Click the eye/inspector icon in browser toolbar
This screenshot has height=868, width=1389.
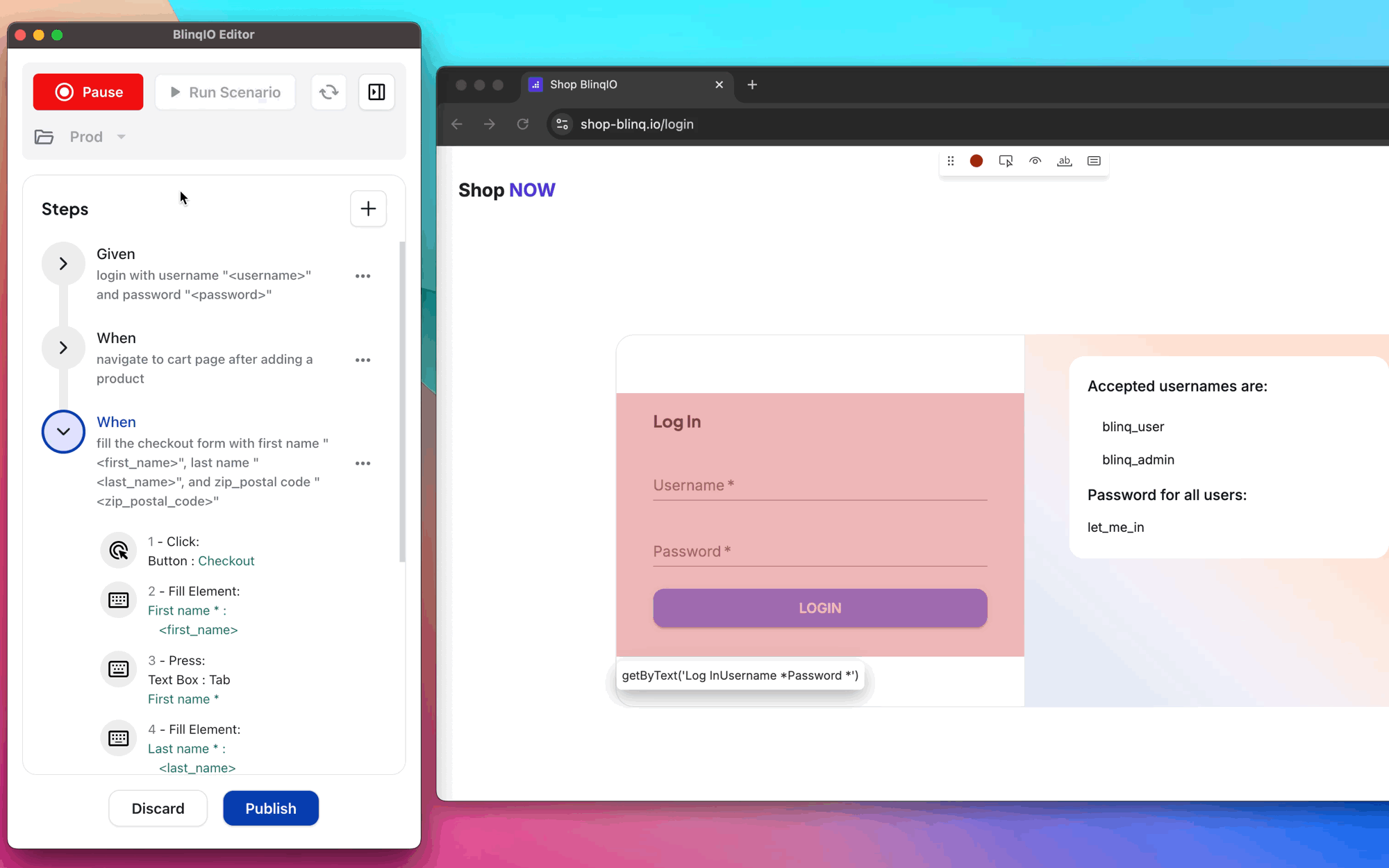point(1035,161)
